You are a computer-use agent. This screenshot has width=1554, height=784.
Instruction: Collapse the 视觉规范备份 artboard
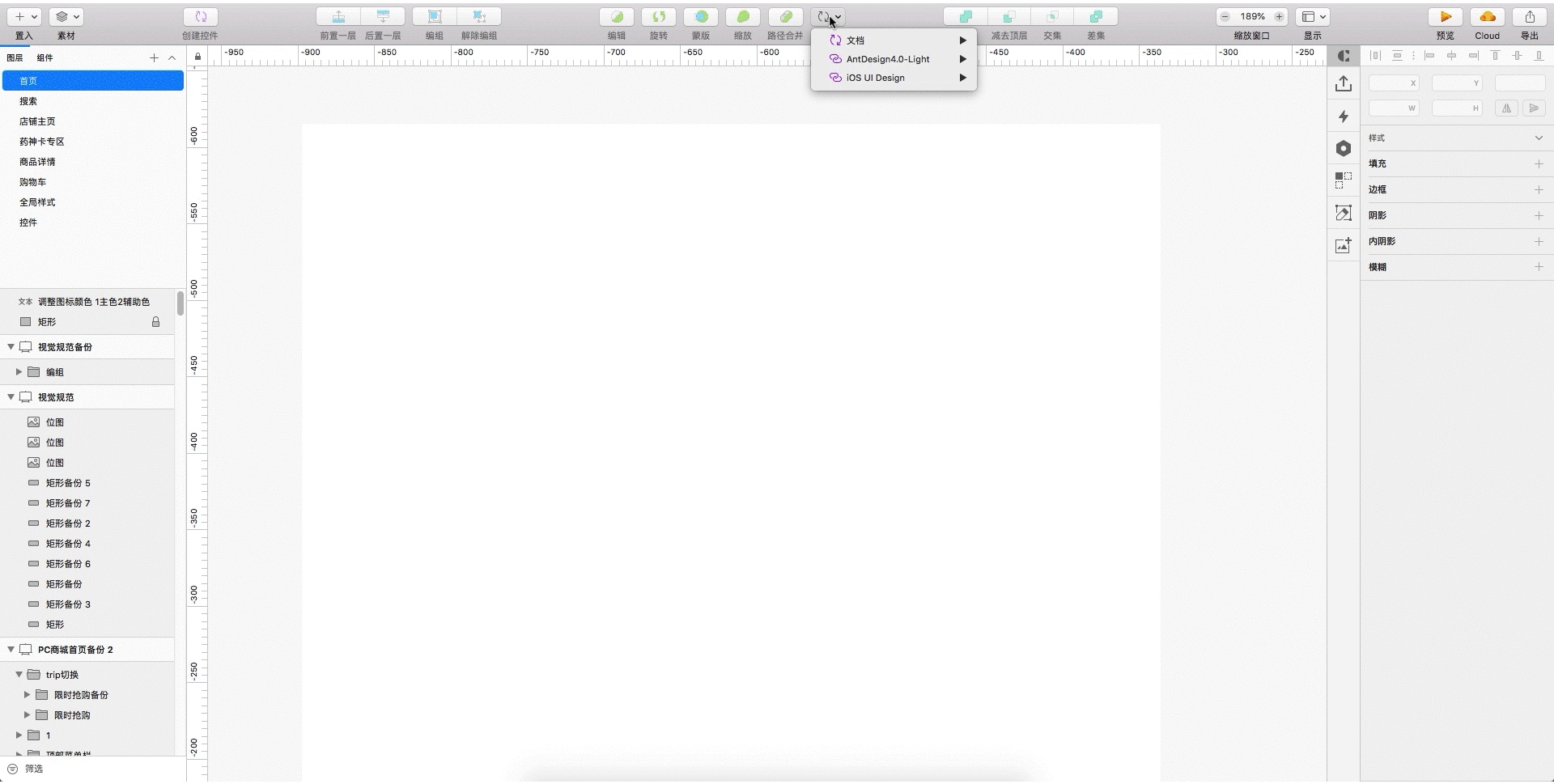point(11,347)
